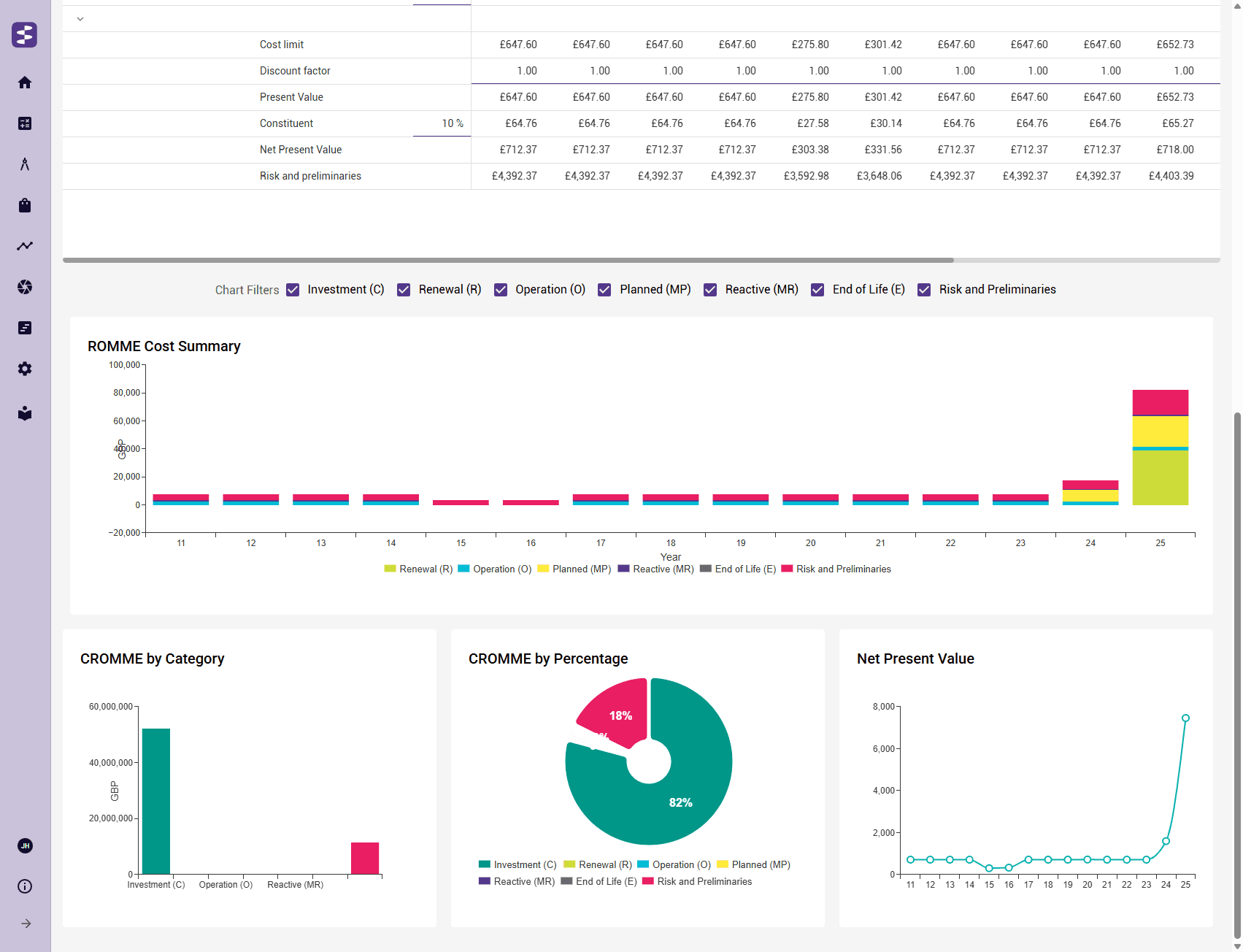This screenshot has width=1243, height=952.
Task: Click the "Present Value" row label
Action: (291, 97)
